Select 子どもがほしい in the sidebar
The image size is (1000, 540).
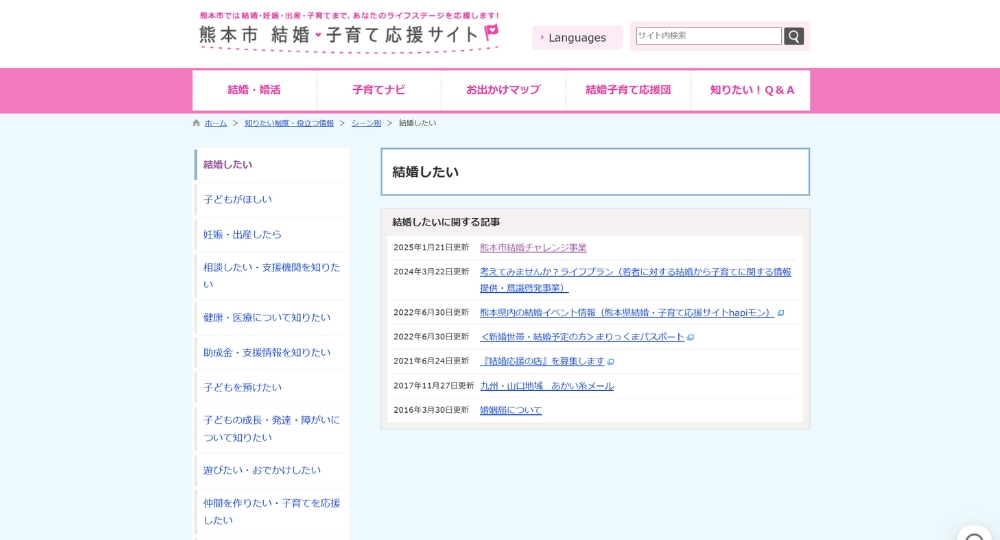click(x=272, y=200)
